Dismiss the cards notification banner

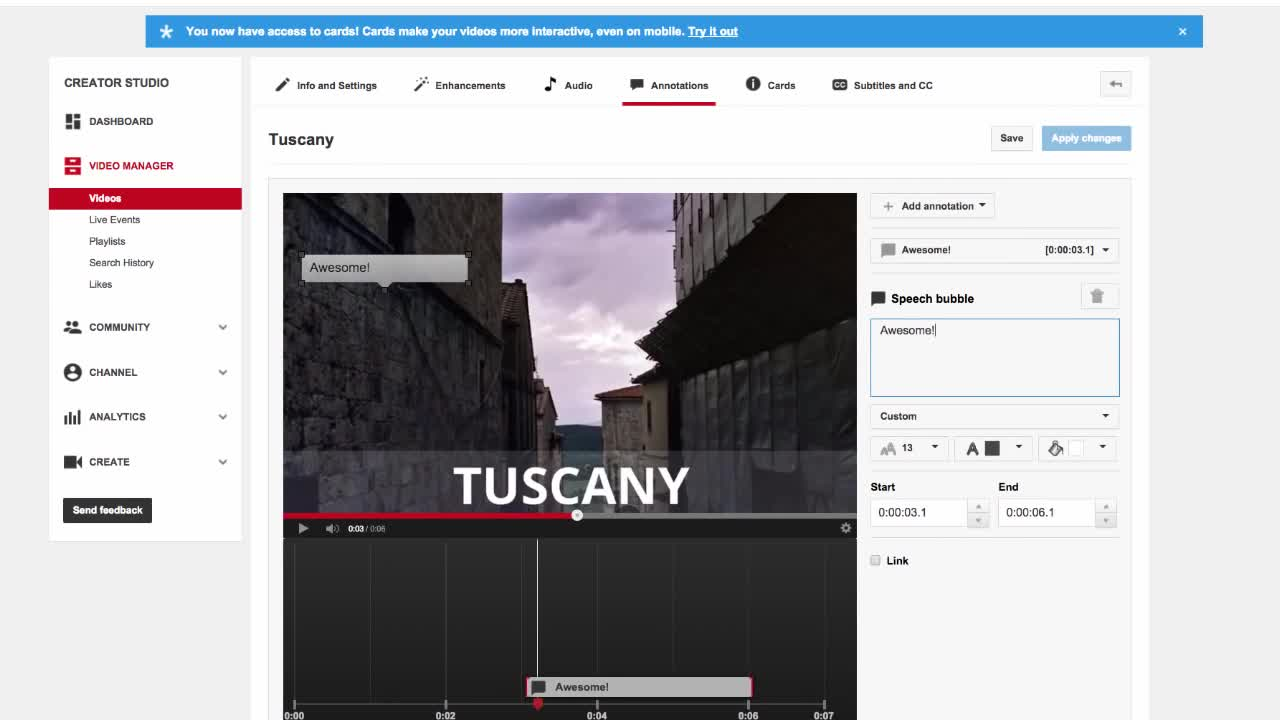pyautogui.click(x=1182, y=31)
